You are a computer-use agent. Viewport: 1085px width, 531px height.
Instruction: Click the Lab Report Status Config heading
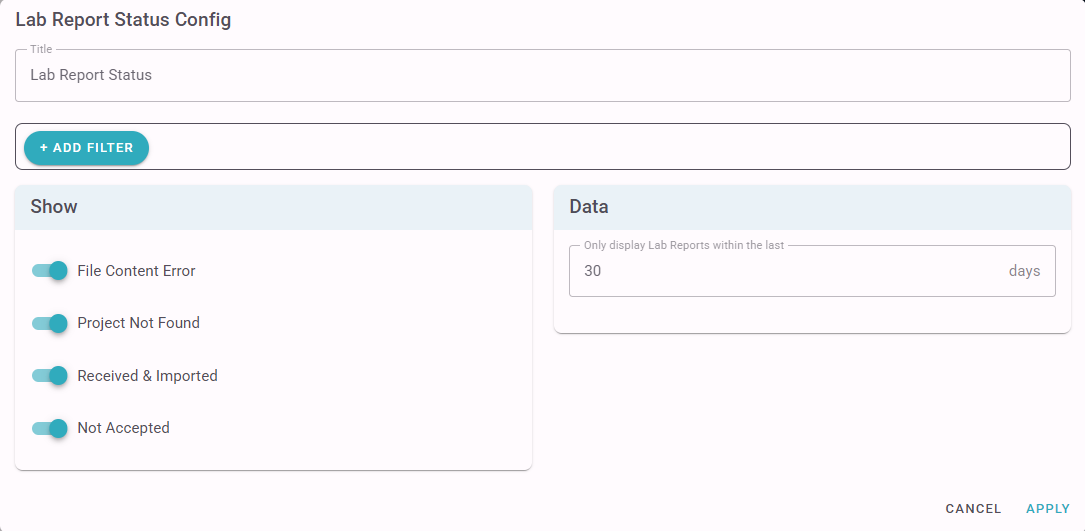pyautogui.click(x=123, y=20)
